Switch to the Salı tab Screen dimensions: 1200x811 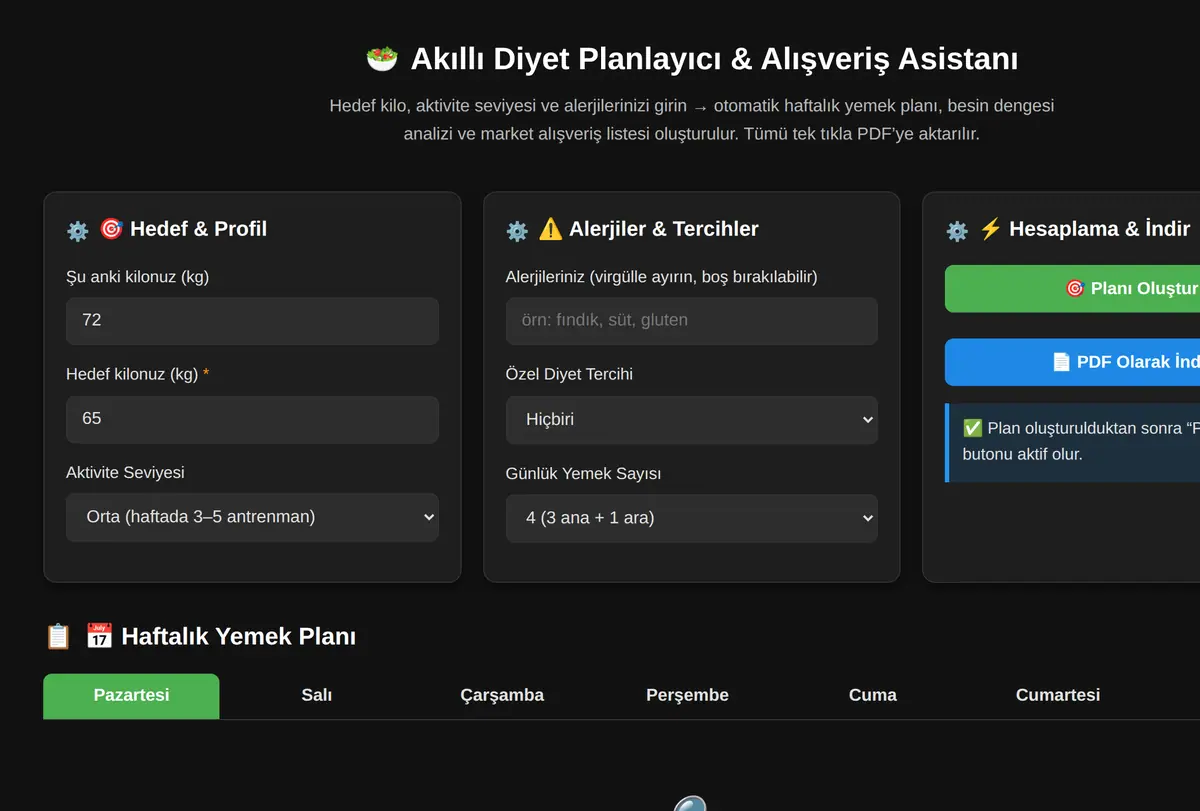317,696
